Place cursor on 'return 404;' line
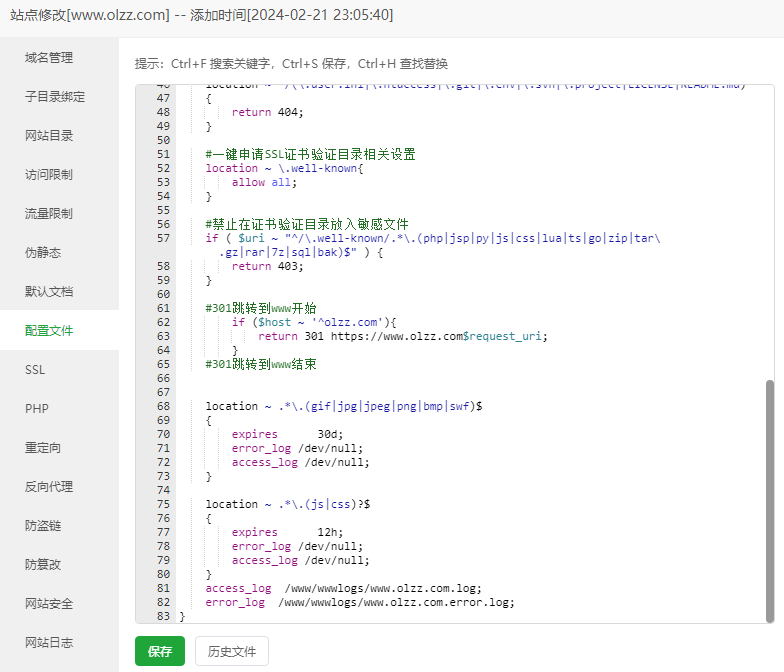Screen dimensions: 784x672 click(268, 112)
